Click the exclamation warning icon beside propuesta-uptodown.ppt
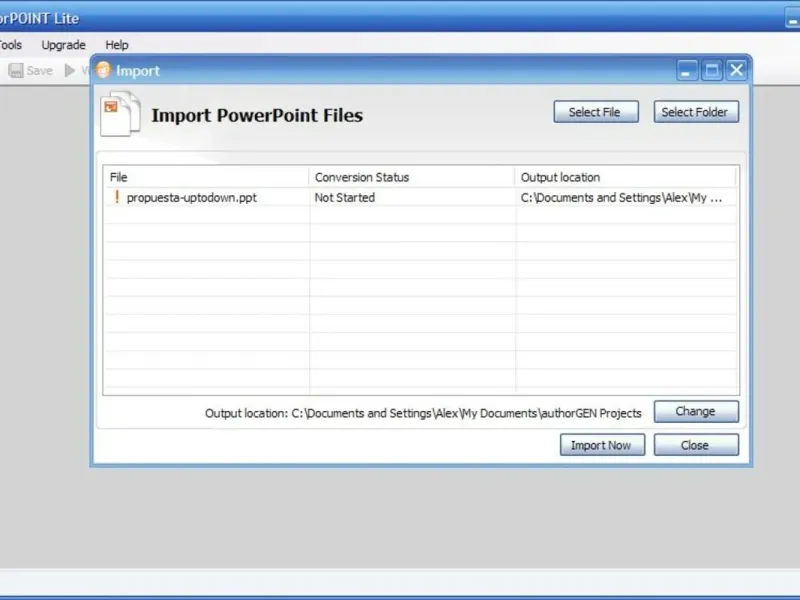Image resolution: width=800 pixels, height=600 pixels. click(x=117, y=197)
